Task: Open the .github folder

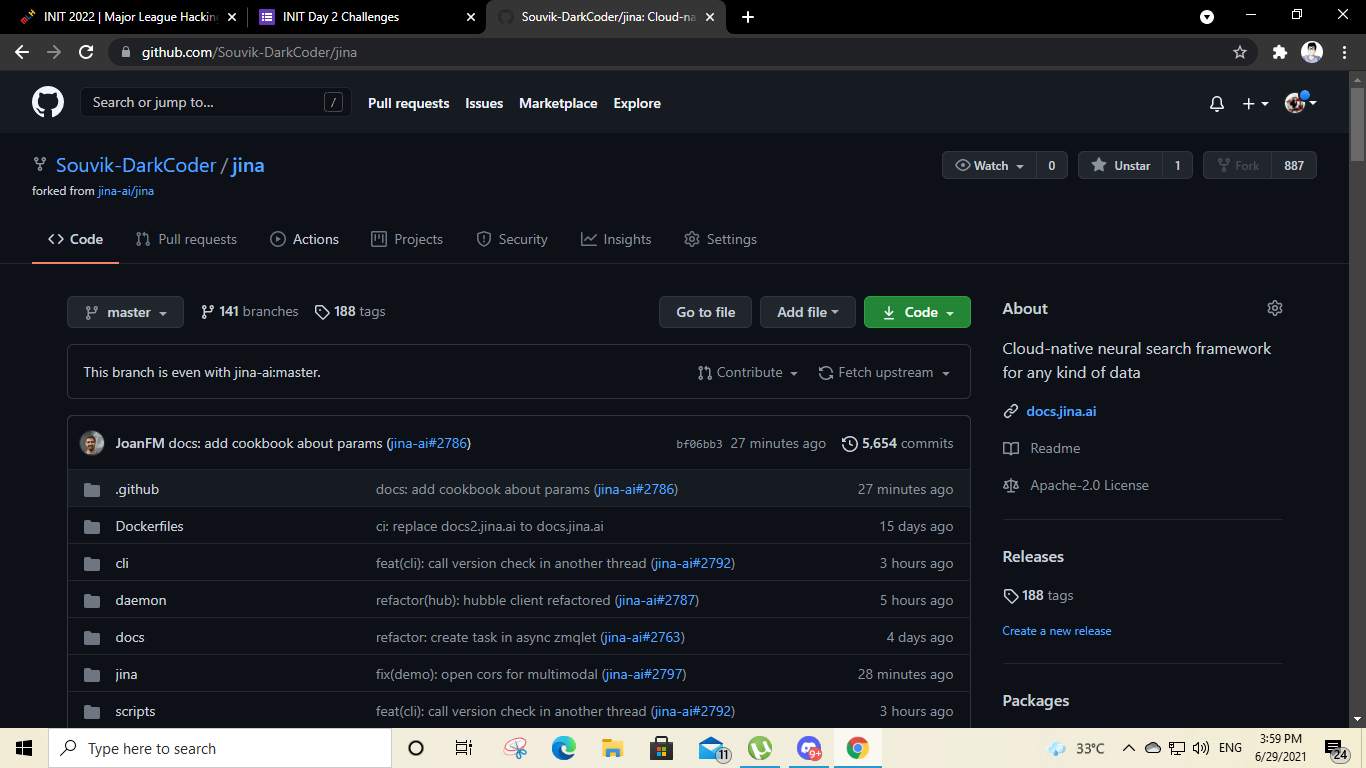Action: click(137, 489)
